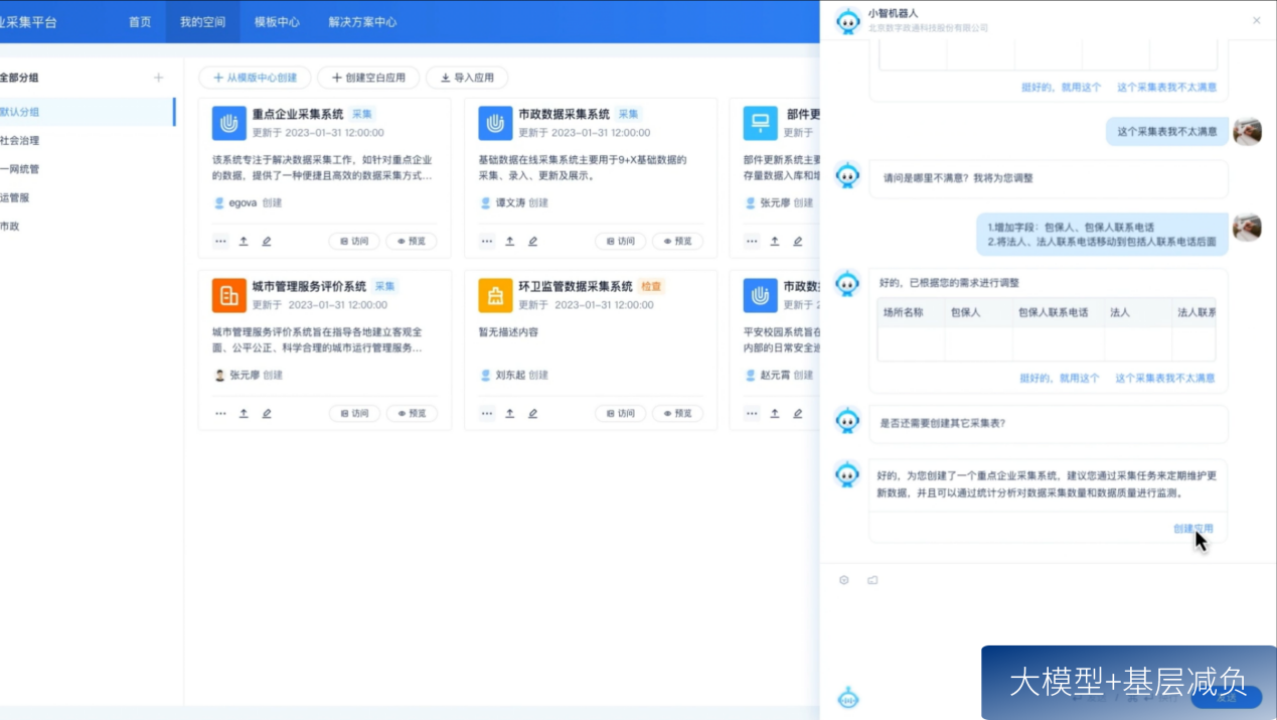Click the 创建应用 link in chat
This screenshot has width=1277, height=720.
(x=1192, y=528)
